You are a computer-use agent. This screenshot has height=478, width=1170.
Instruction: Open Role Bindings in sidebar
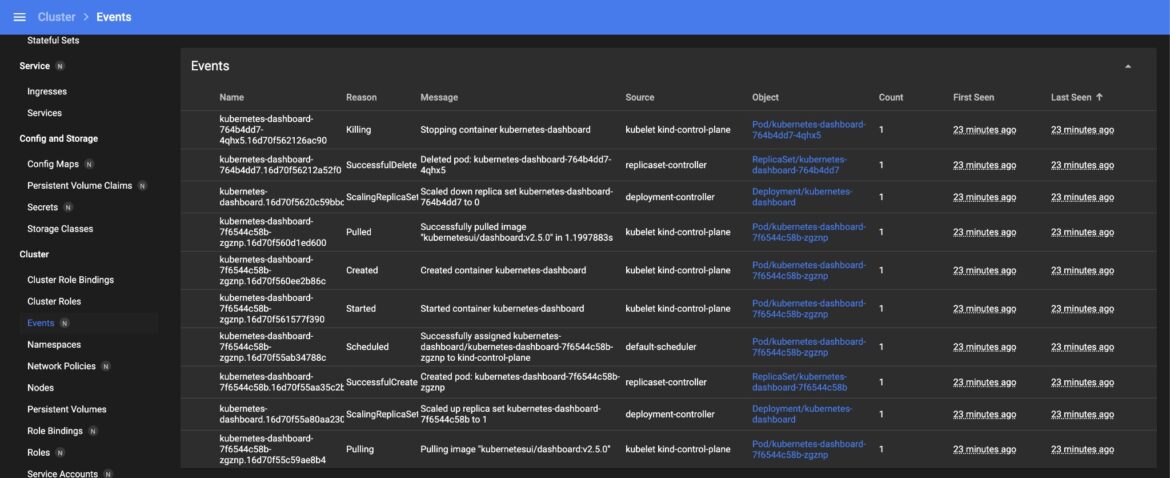(x=55, y=431)
